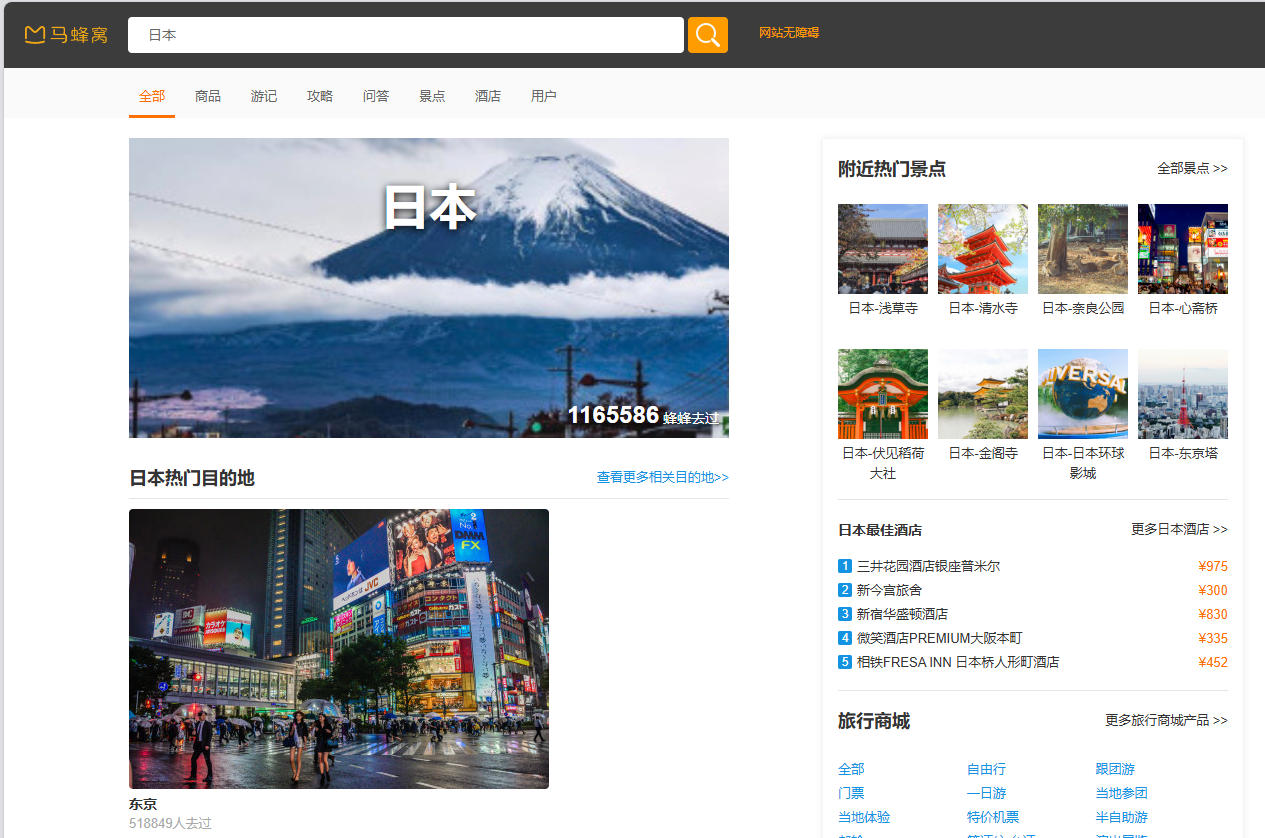Select 自由行 in travel mall categories
This screenshot has width=1265, height=838.
[986, 769]
